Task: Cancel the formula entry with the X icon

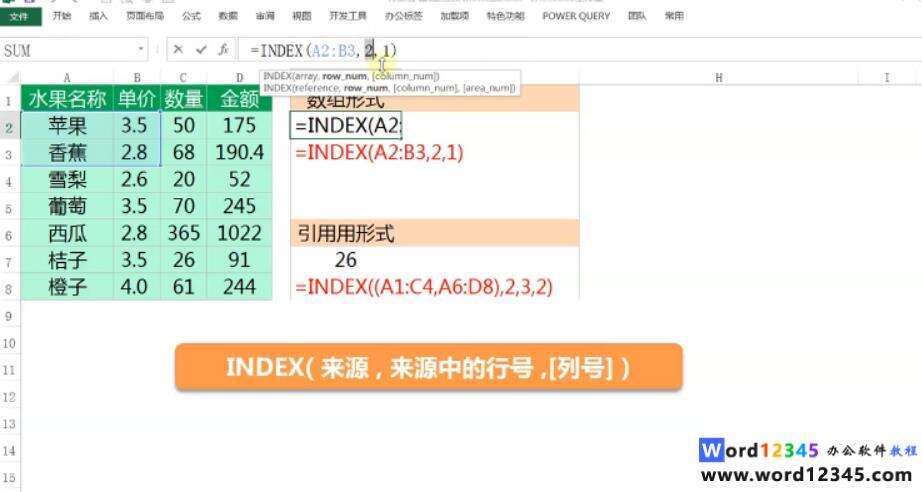Action: click(x=178, y=50)
